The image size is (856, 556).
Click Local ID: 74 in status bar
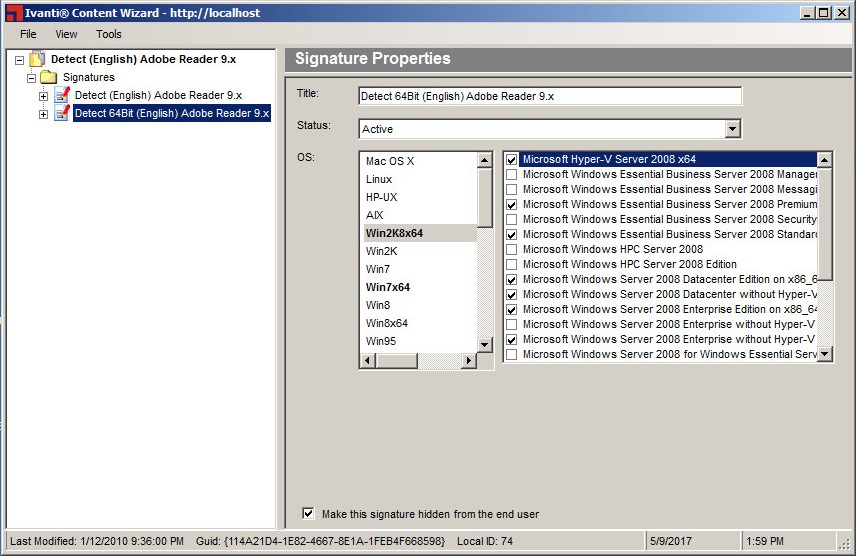tap(485, 541)
